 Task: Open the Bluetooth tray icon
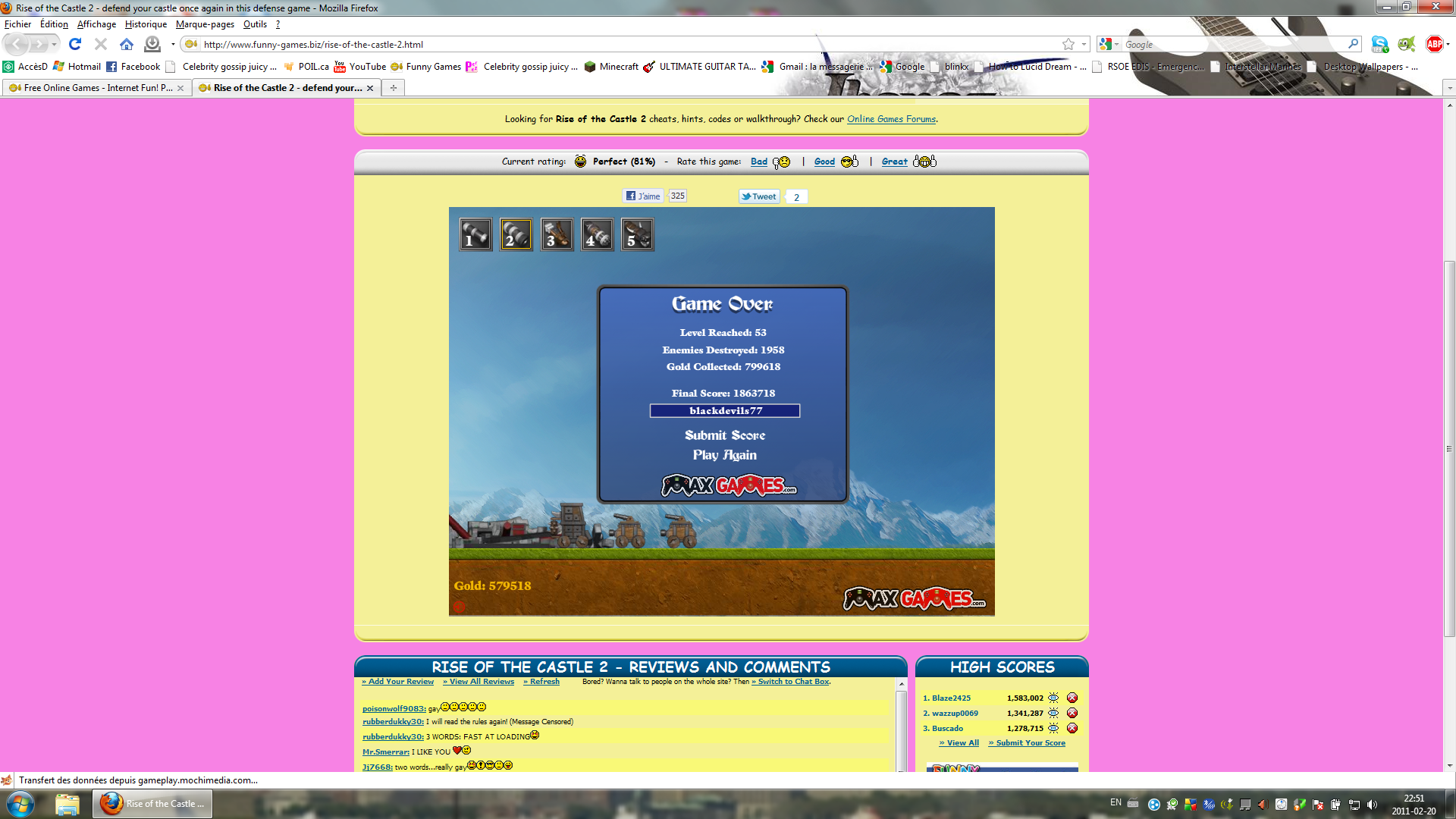(x=1209, y=805)
